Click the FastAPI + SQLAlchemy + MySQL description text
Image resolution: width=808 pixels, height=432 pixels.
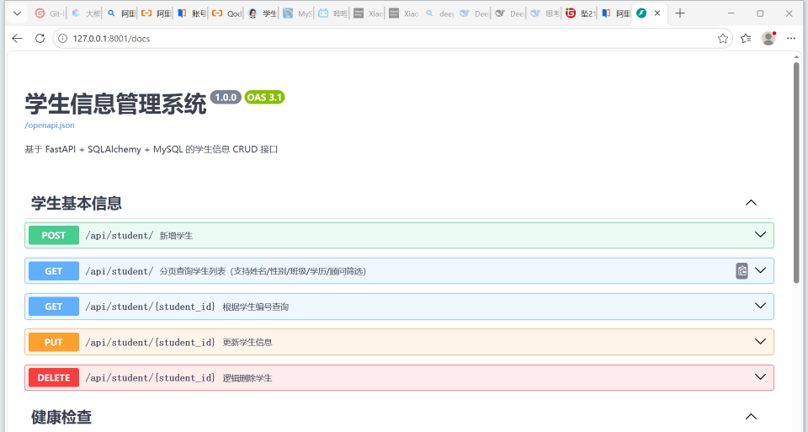[151, 149]
